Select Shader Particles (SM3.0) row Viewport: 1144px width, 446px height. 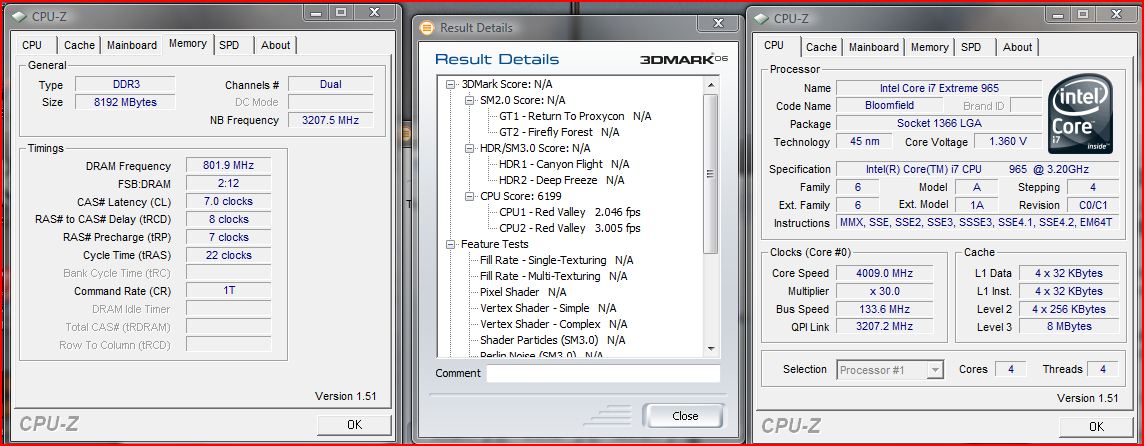point(552,340)
